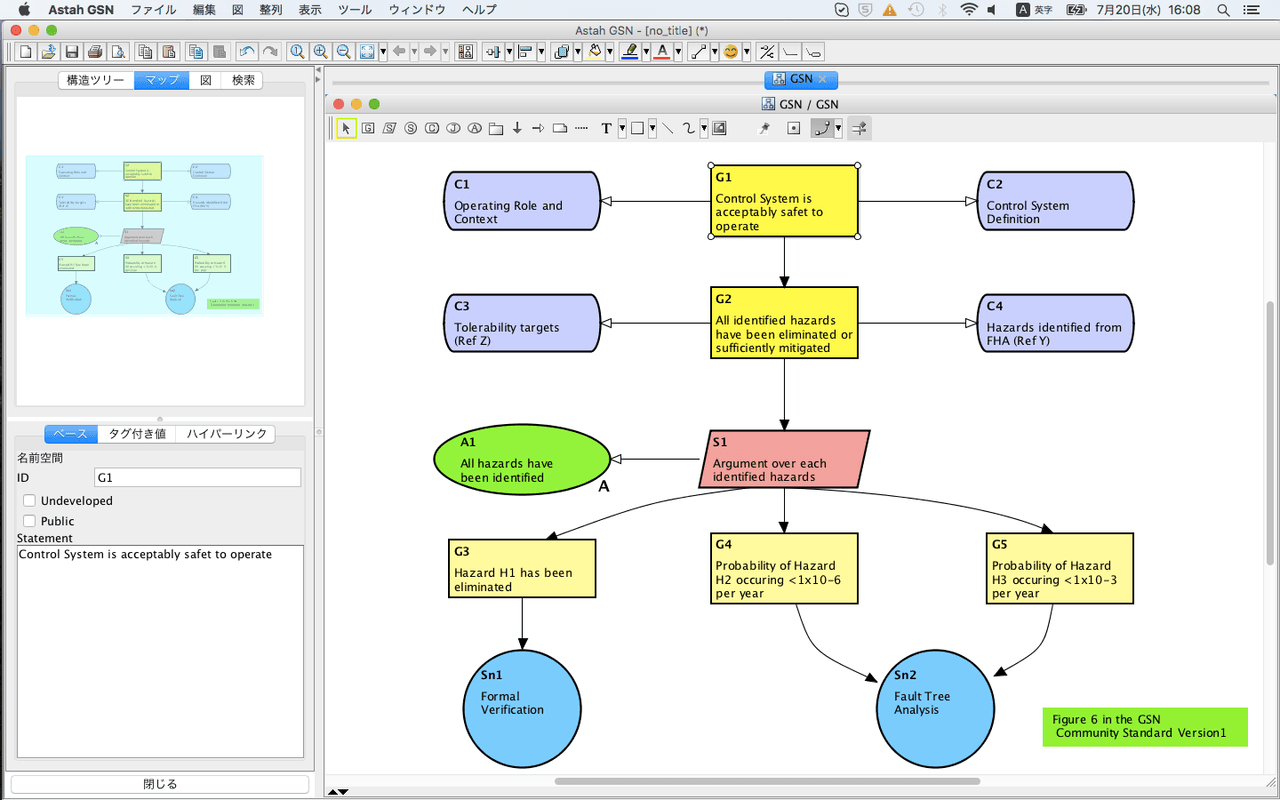
Task: Open the fill color dropdown arrow
Action: (608, 51)
